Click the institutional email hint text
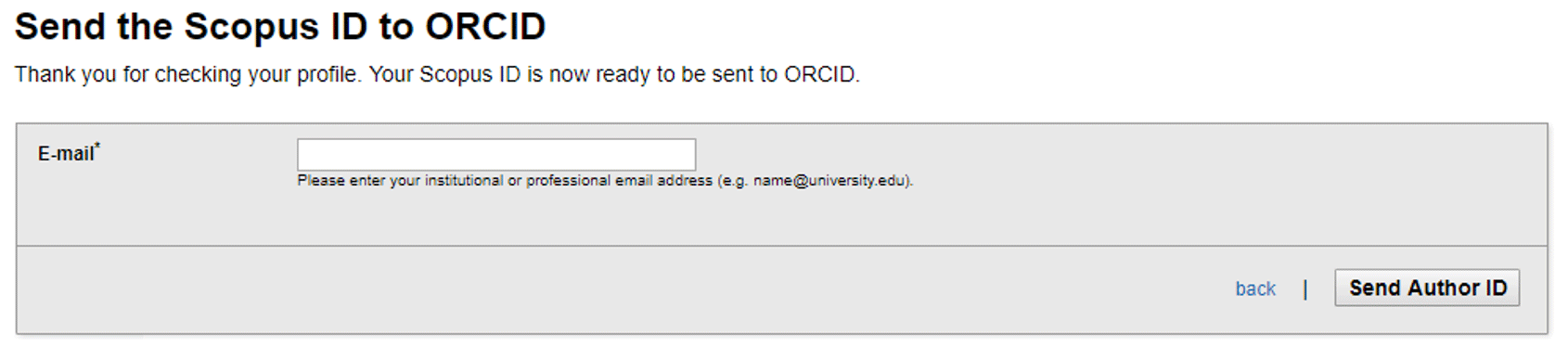 click(x=605, y=181)
